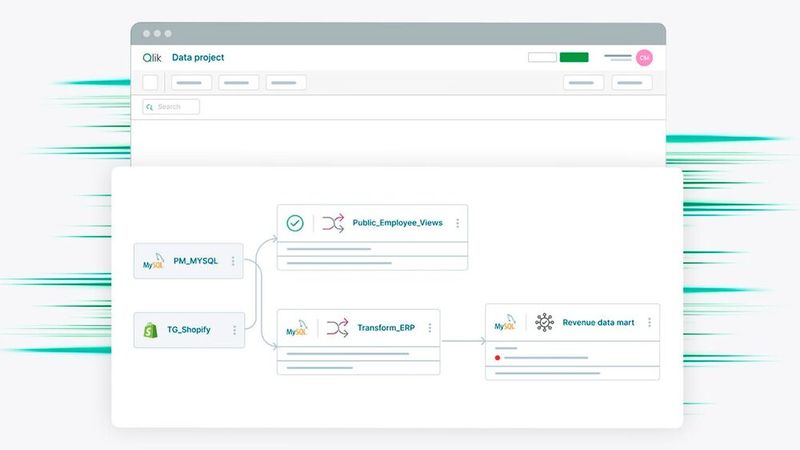Click the third placeholder toolbar tab
Screen dimensions: 800x450
(x=286, y=82)
